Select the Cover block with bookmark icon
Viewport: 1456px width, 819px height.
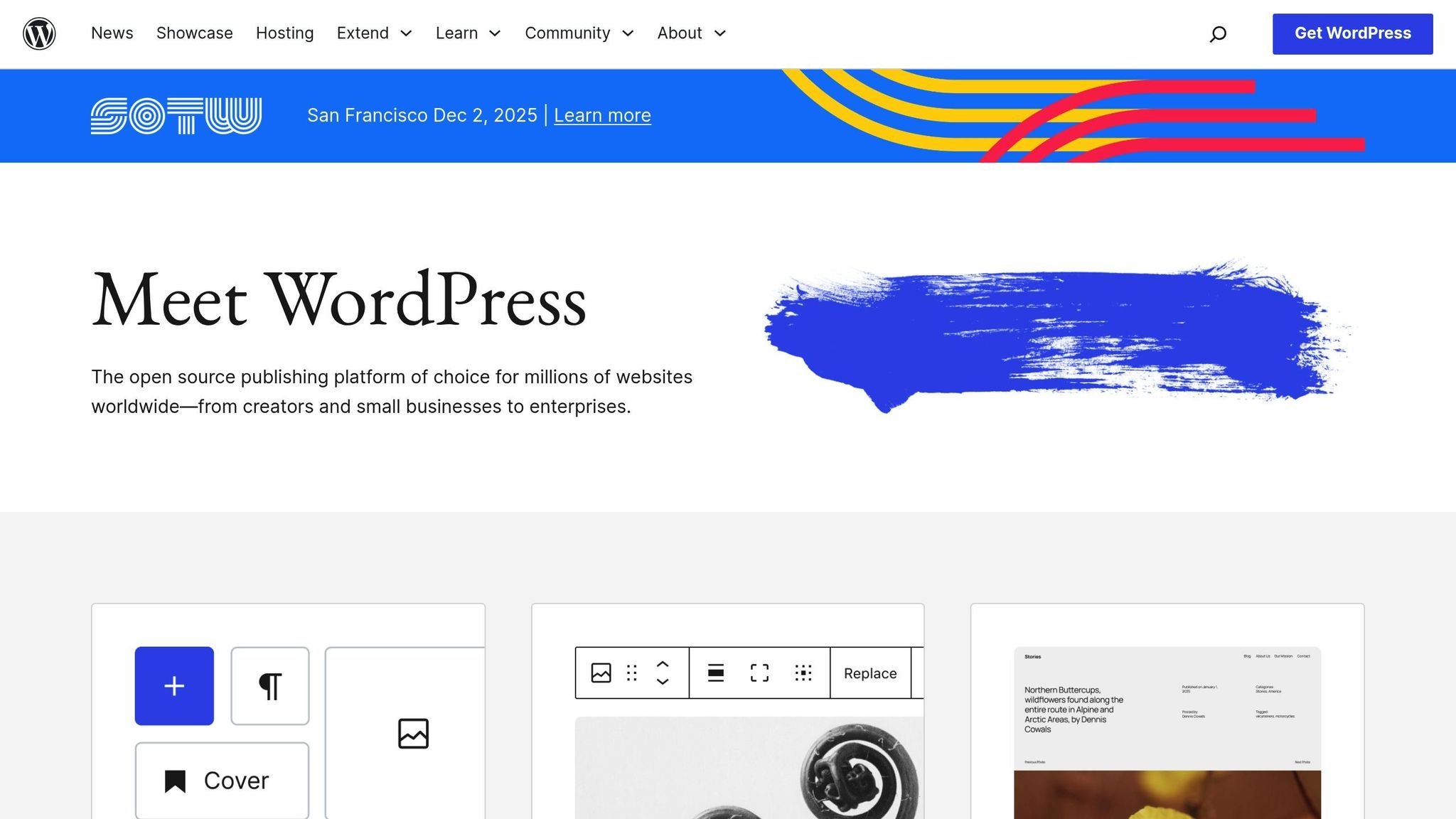[220, 780]
